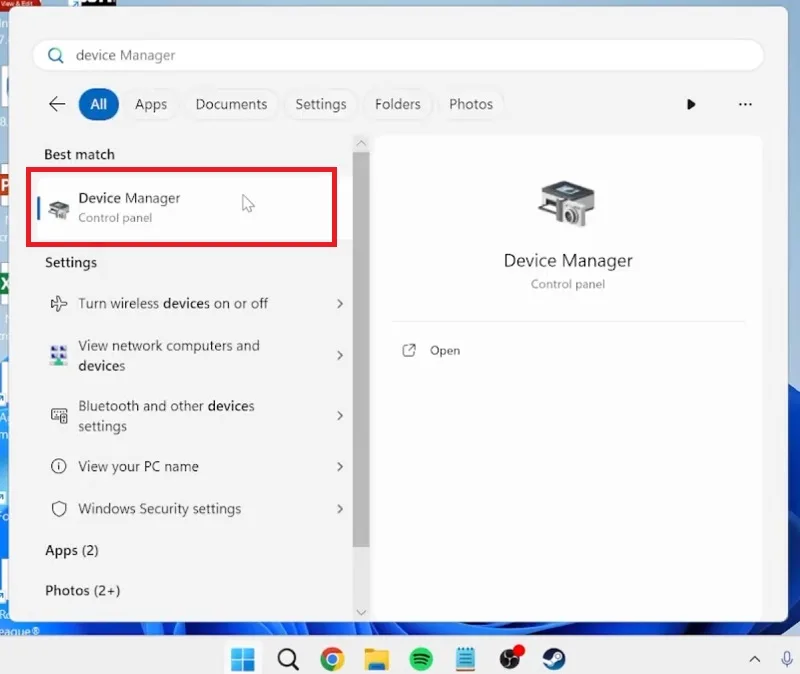The image size is (800, 674).
Task: Open Notepad from taskbar
Action: (465, 659)
